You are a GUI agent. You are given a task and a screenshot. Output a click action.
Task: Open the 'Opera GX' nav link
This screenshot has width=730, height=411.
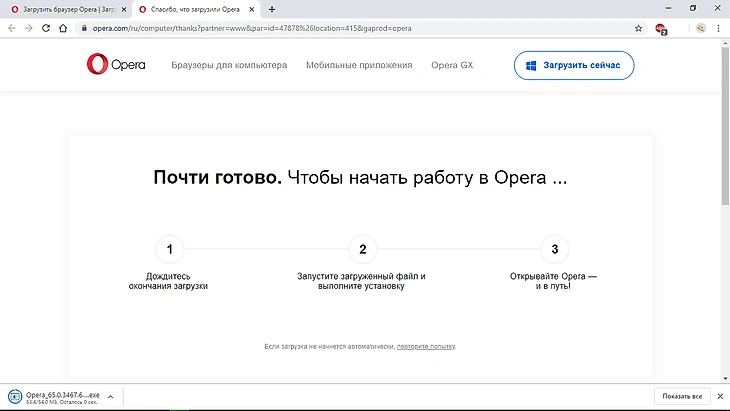[x=452, y=65]
